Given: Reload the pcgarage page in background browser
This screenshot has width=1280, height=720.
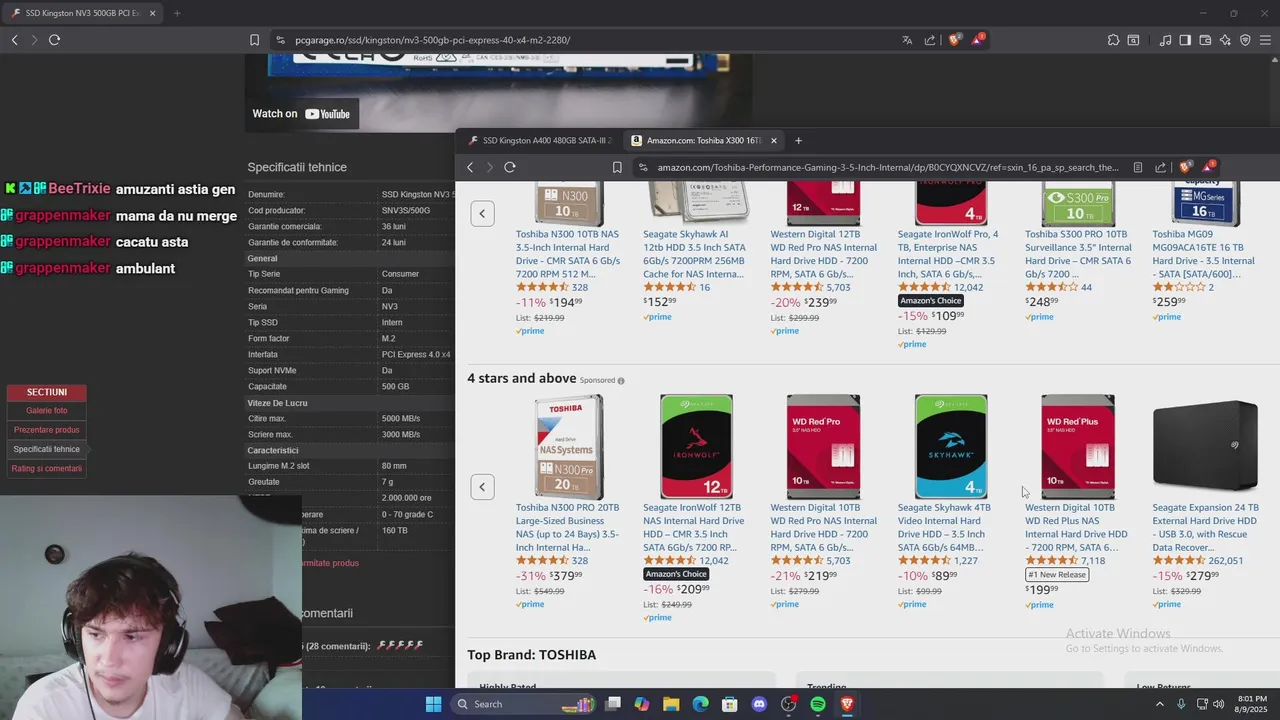Looking at the screenshot, I should click(x=54, y=40).
